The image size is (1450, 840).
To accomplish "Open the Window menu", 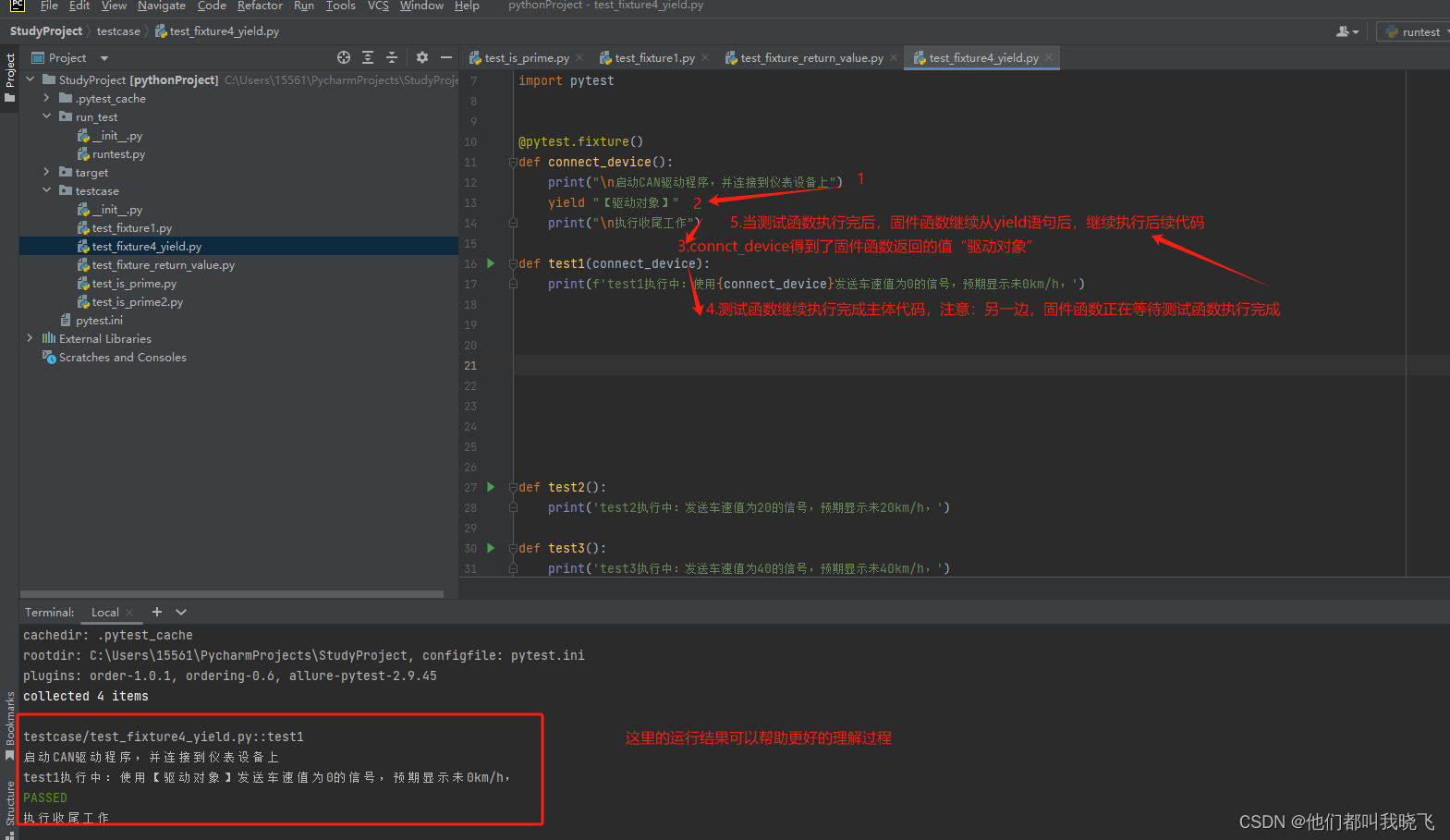I will [x=421, y=6].
